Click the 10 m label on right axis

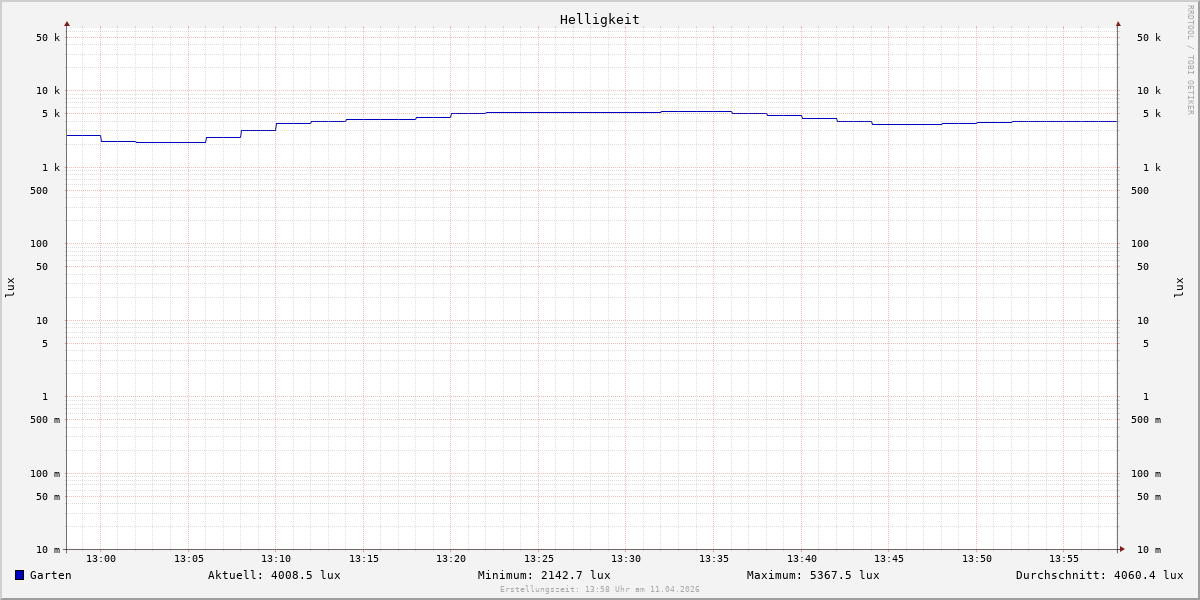[x=1148, y=550]
